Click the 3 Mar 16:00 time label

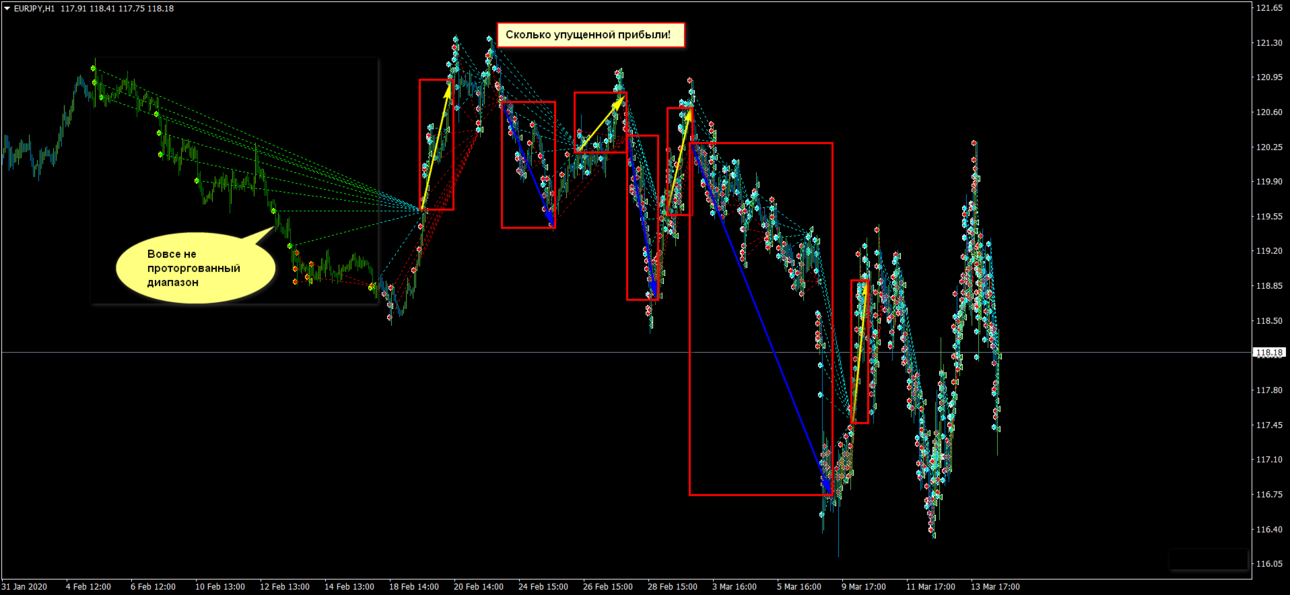point(734,587)
